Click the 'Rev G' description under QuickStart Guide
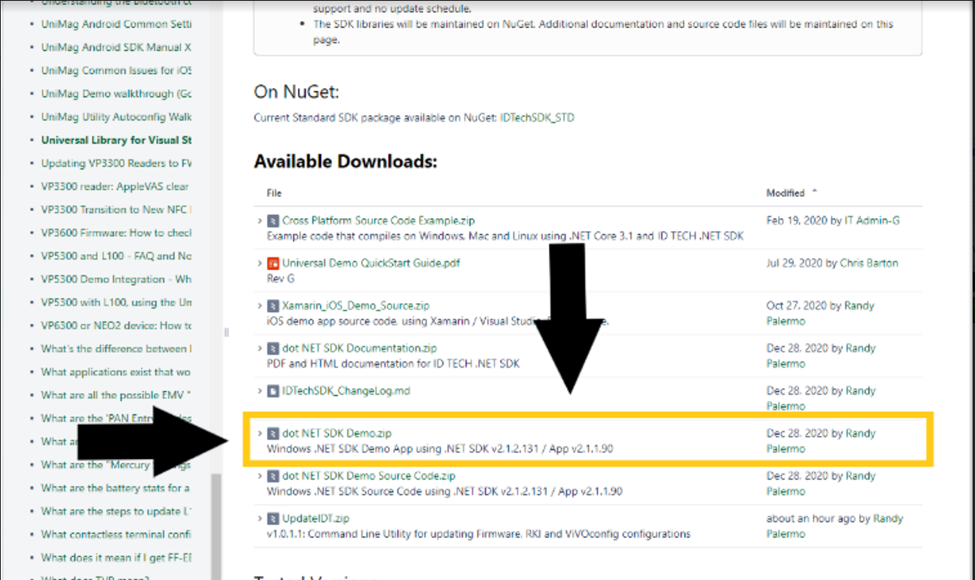 tap(280, 278)
